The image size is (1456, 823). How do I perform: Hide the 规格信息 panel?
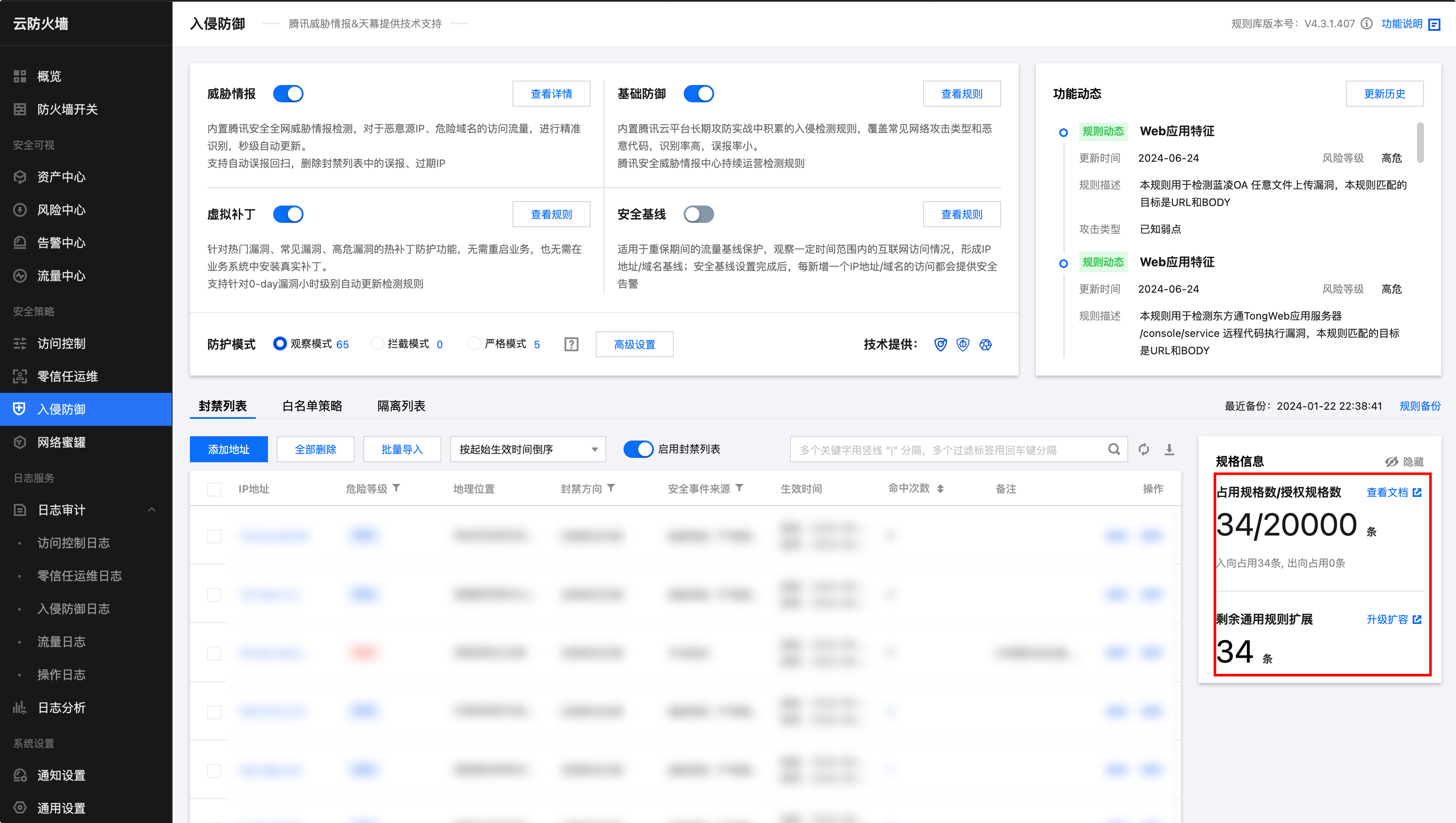click(x=1404, y=462)
